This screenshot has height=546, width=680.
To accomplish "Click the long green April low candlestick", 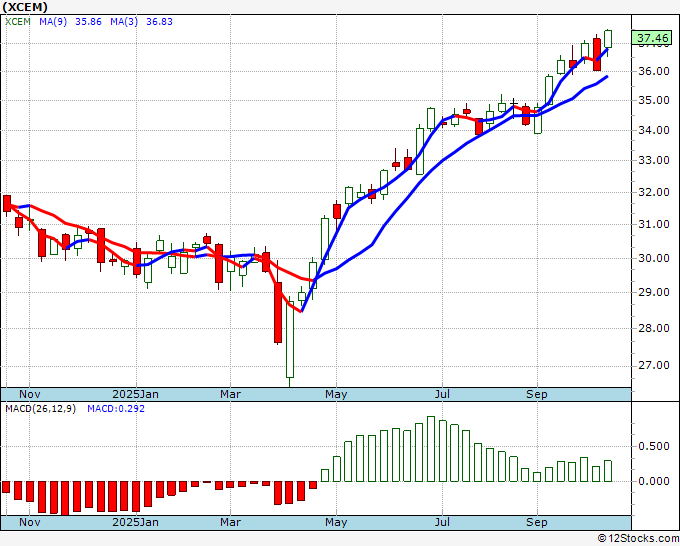I will [290, 340].
